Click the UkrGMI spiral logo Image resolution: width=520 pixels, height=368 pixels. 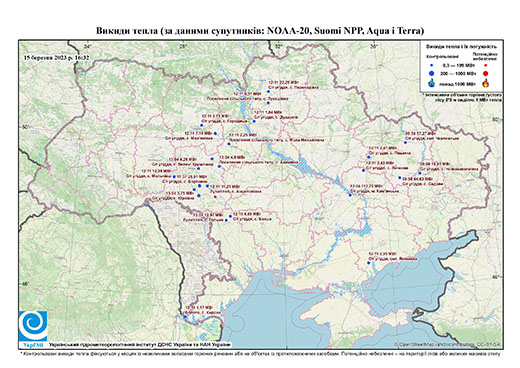click(x=33, y=326)
